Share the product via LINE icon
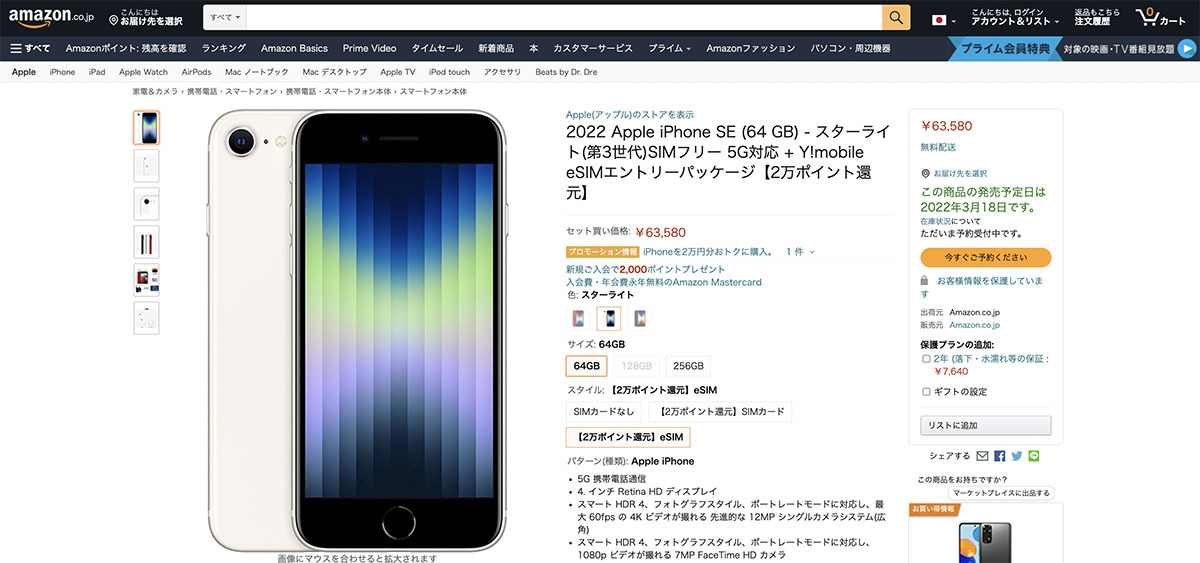Image resolution: width=1200 pixels, height=563 pixels. 1034,456
